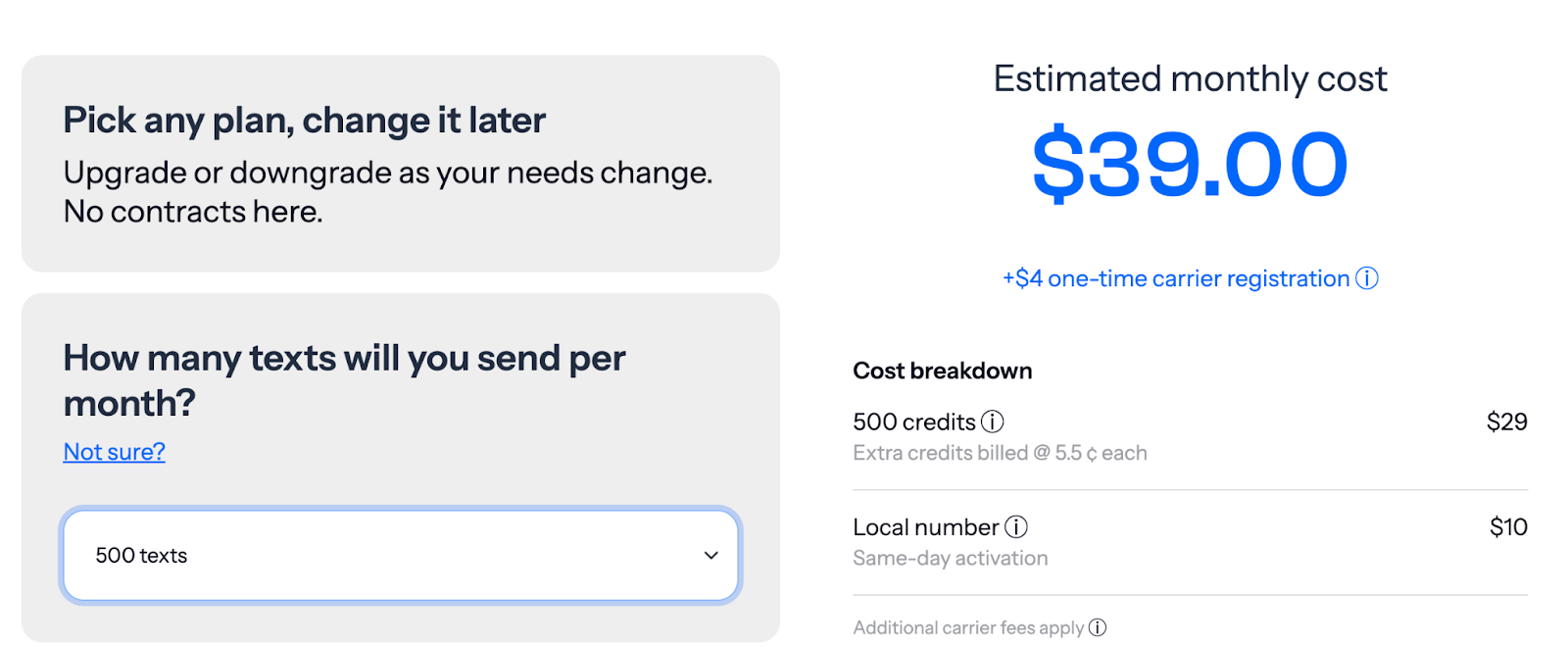This screenshot has height=647, width=1568.
Task: Click the "Additional carrier fees apply" text
Action: (968, 627)
